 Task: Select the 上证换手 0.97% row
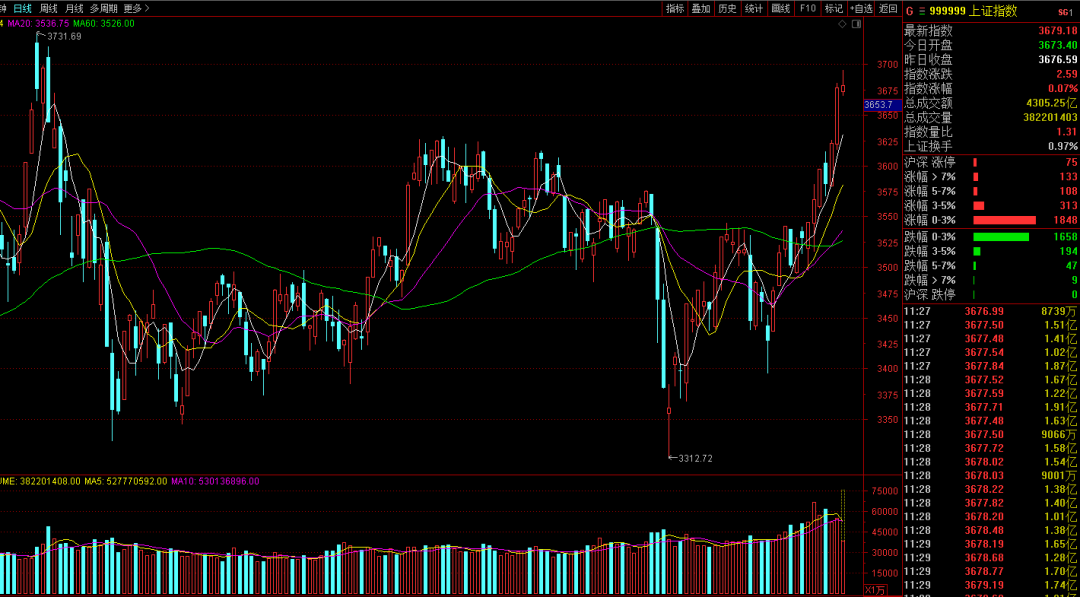pyautogui.click(x=991, y=146)
